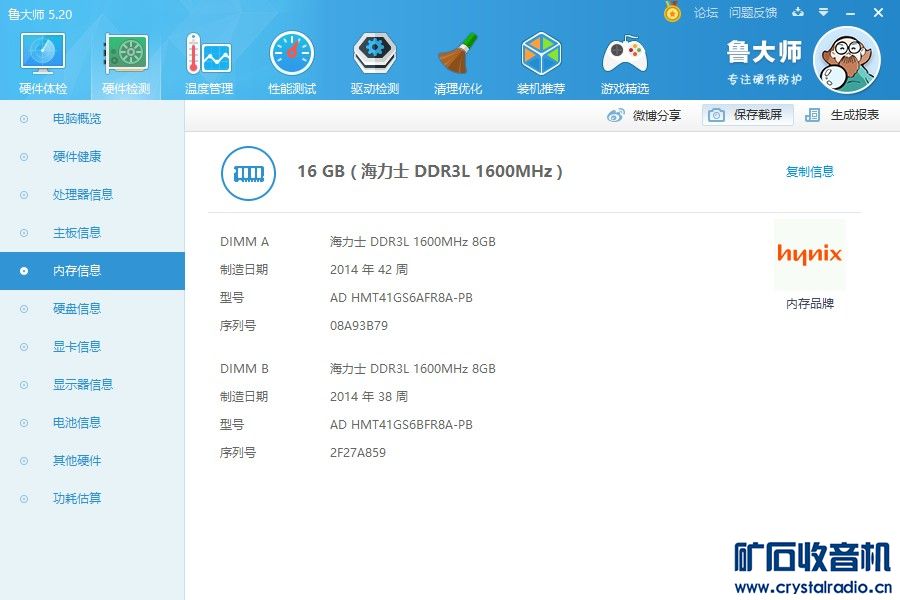The width and height of the screenshot is (900, 600).
Task: Open the 性能测试 gauge icon
Action: 292,55
